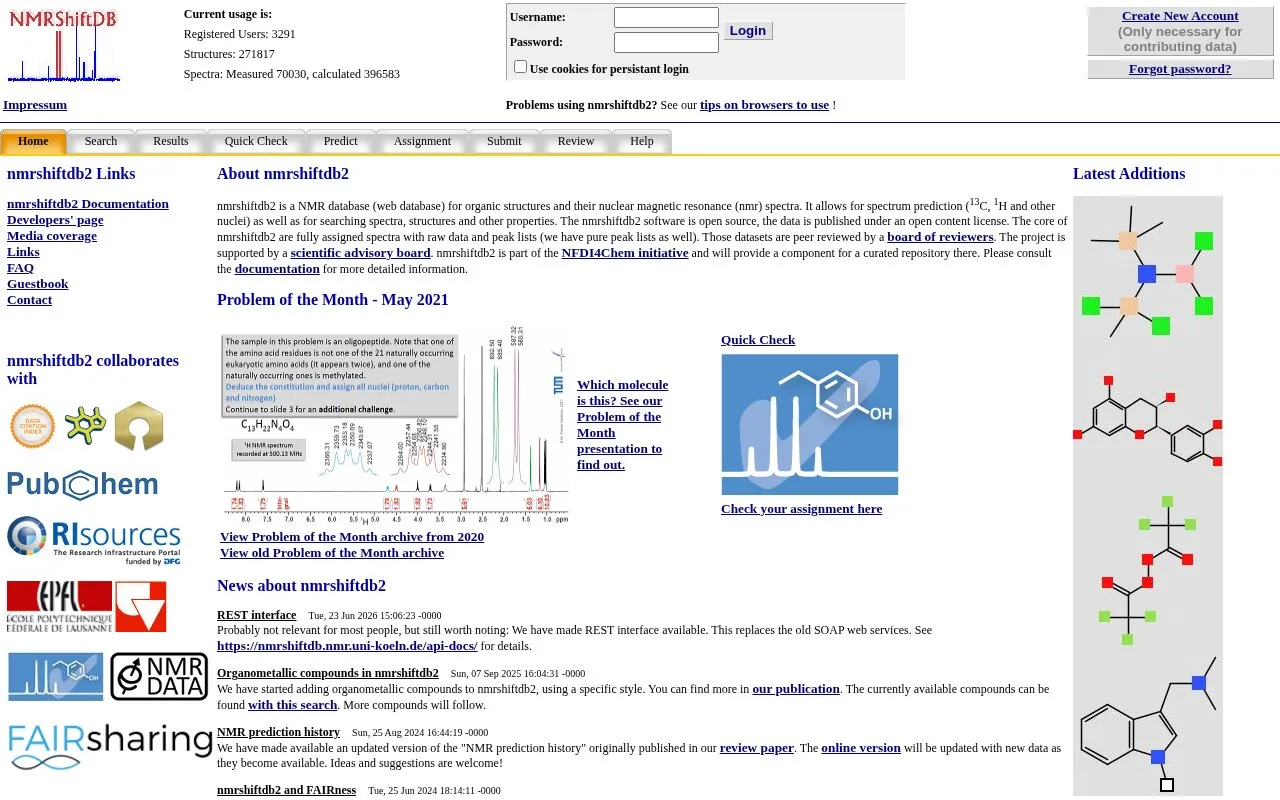This screenshot has height=800, width=1280.
Task: Click the NMRShiftDB logo
Action: point(64,46)
